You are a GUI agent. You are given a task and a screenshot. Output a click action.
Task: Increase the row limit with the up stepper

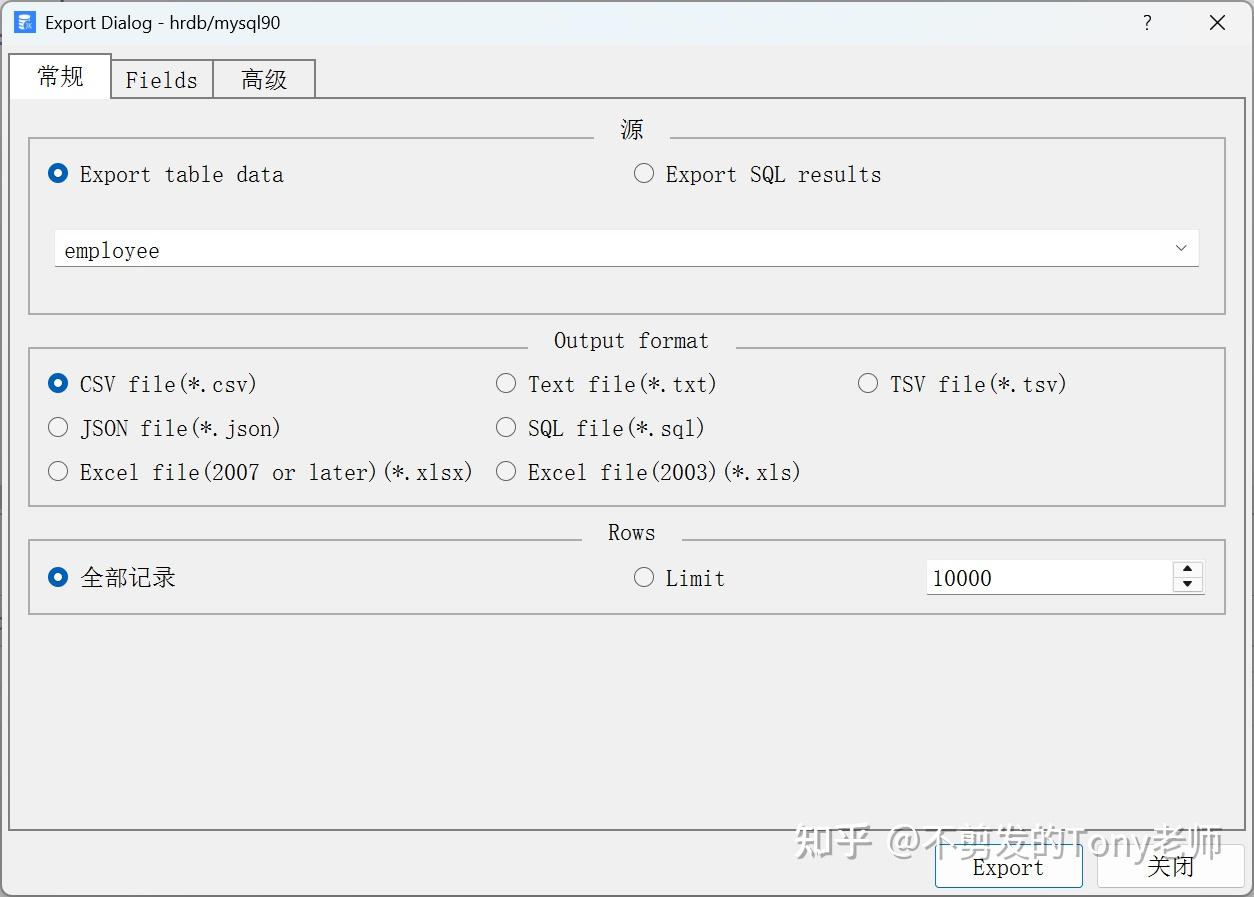tap(1188, 570)
